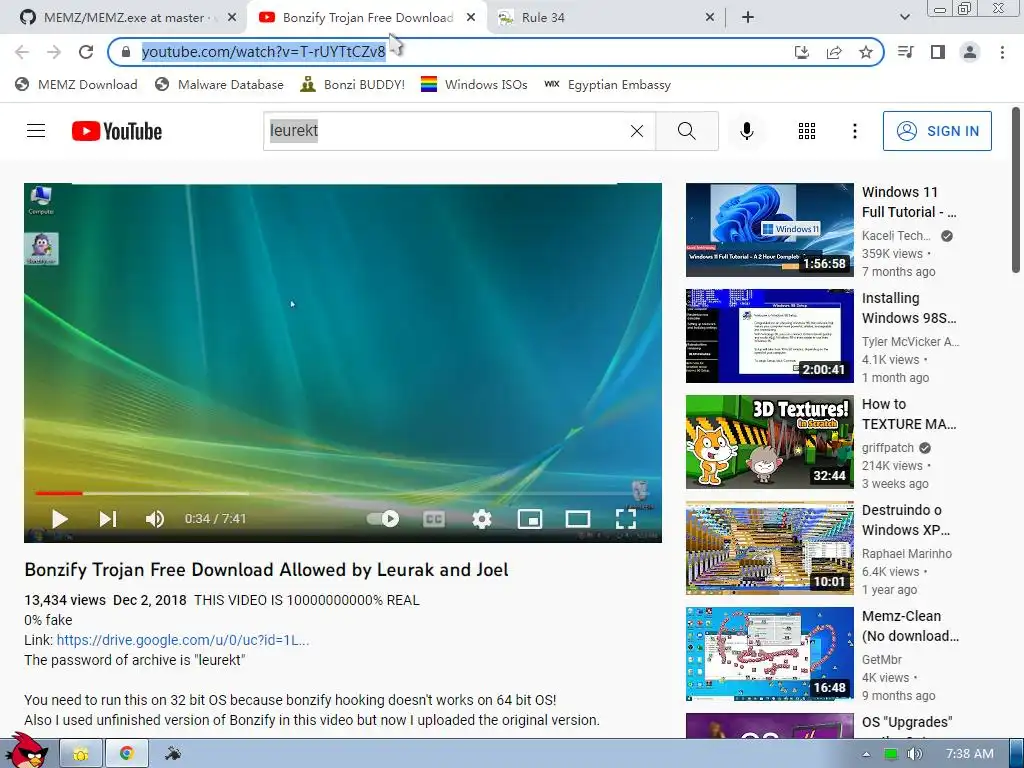Search by voice with the microphone
Image resolution: width=1024 pixels, height=768 pixels.
tap(746, 131)
